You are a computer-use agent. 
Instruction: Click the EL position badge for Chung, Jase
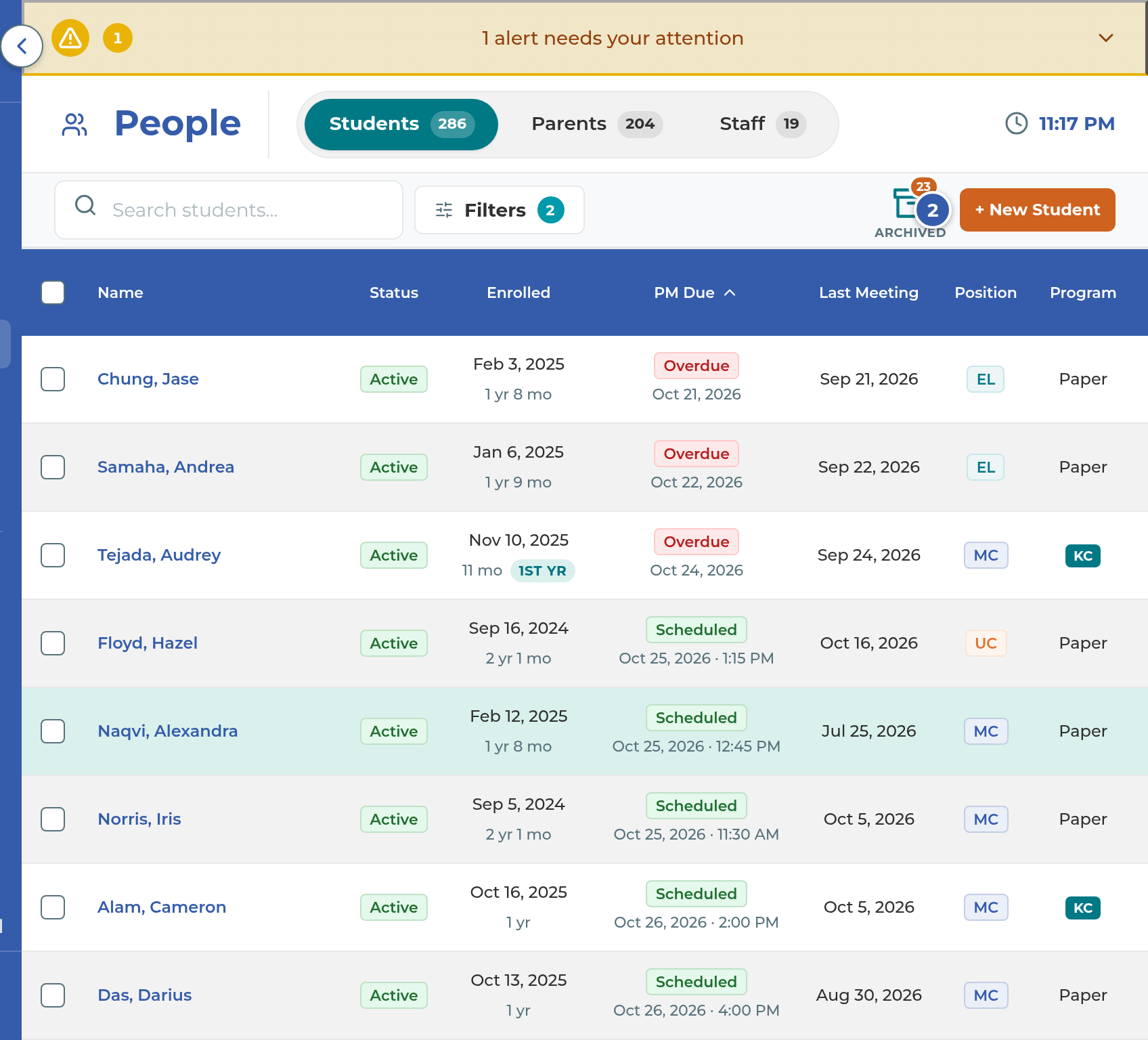pos(986,379)
